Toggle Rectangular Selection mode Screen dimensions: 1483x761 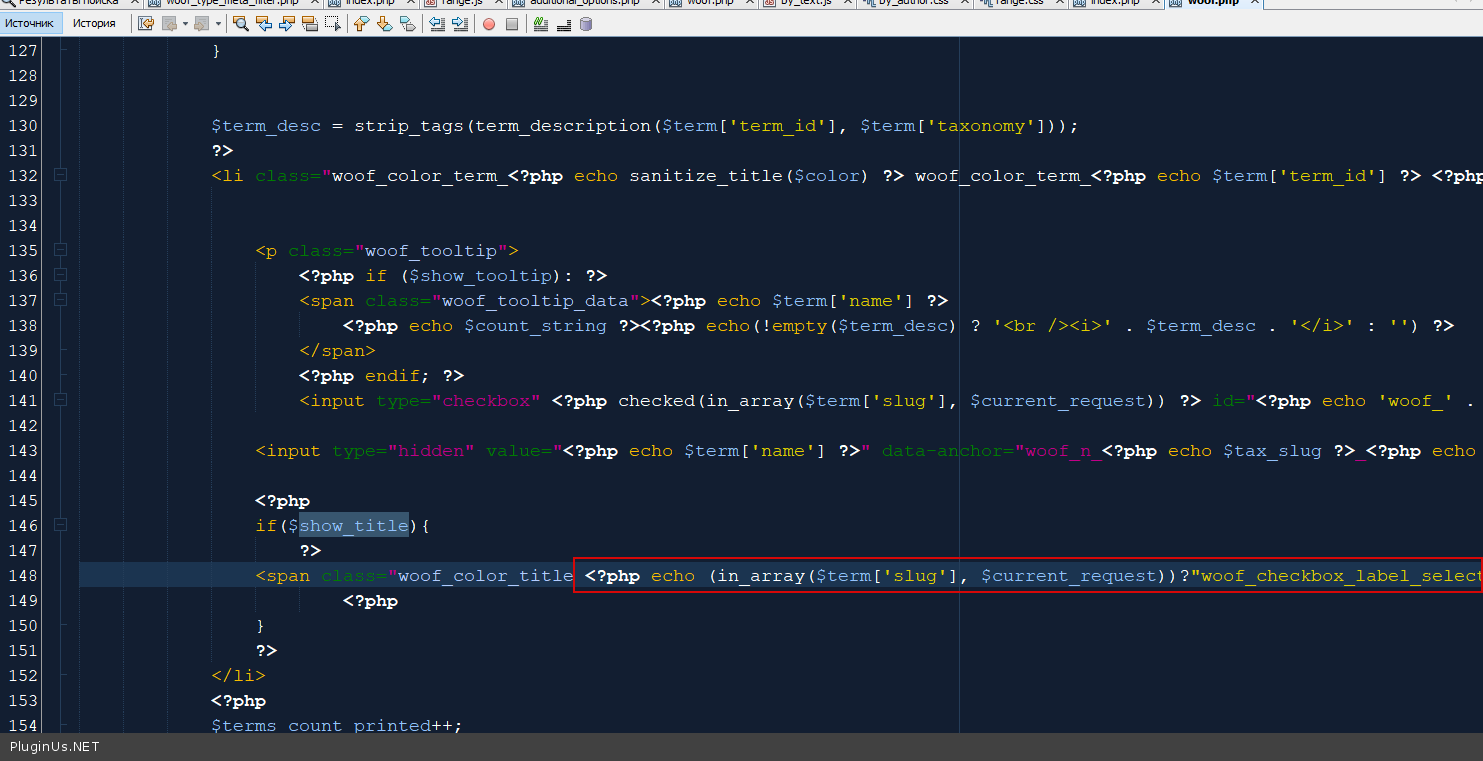coord(332,24)
